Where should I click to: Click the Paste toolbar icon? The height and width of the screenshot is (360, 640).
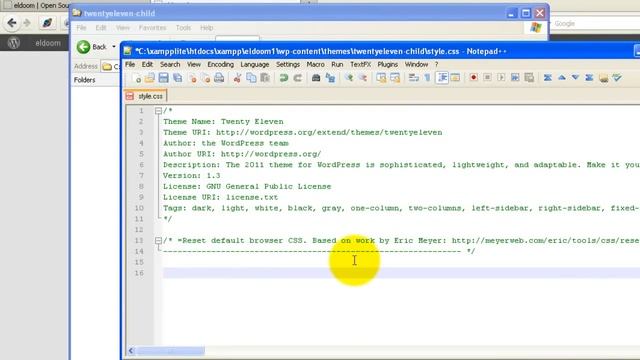click(265, 78)
